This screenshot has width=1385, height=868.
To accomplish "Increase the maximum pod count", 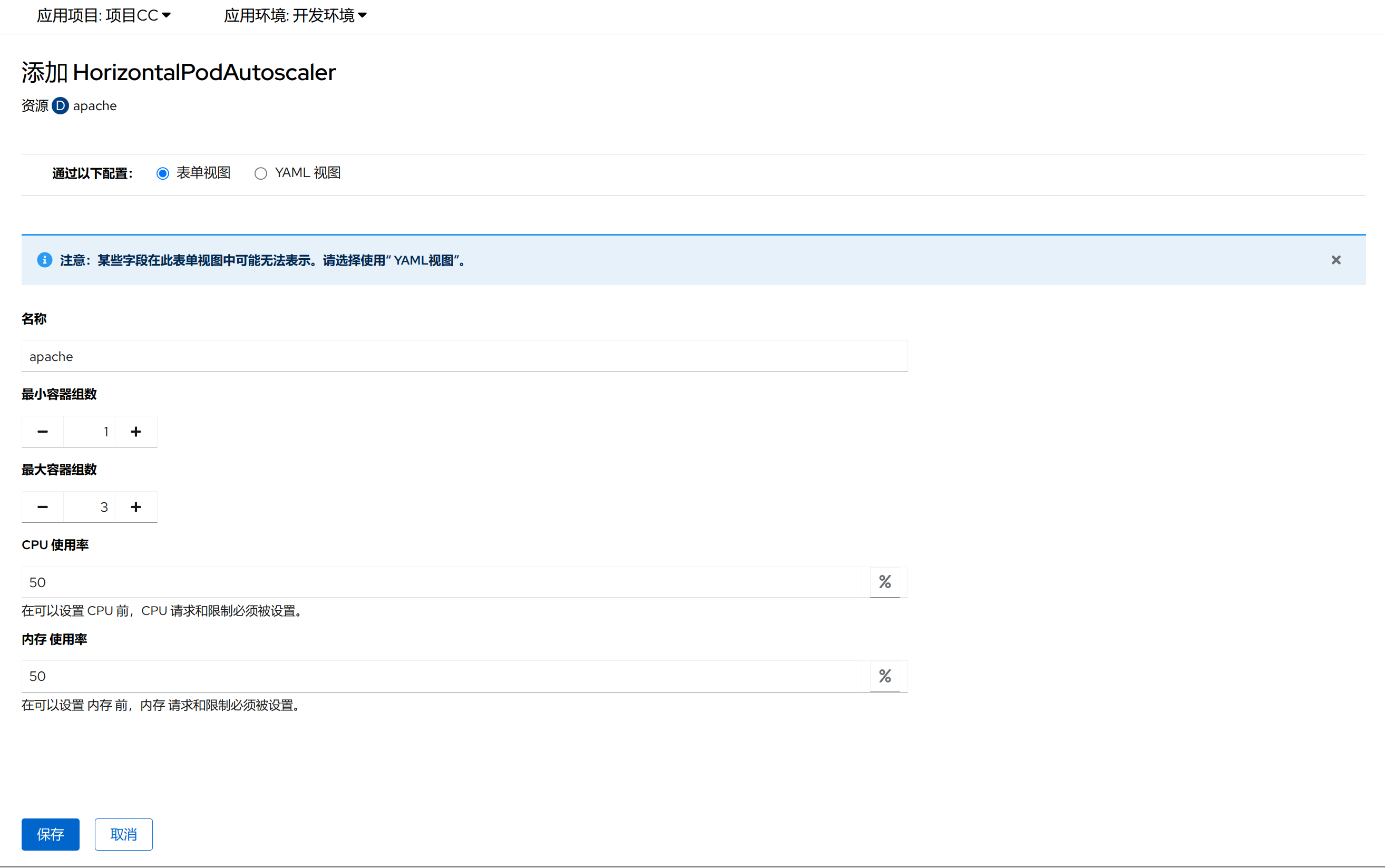I will coord(136,507).
